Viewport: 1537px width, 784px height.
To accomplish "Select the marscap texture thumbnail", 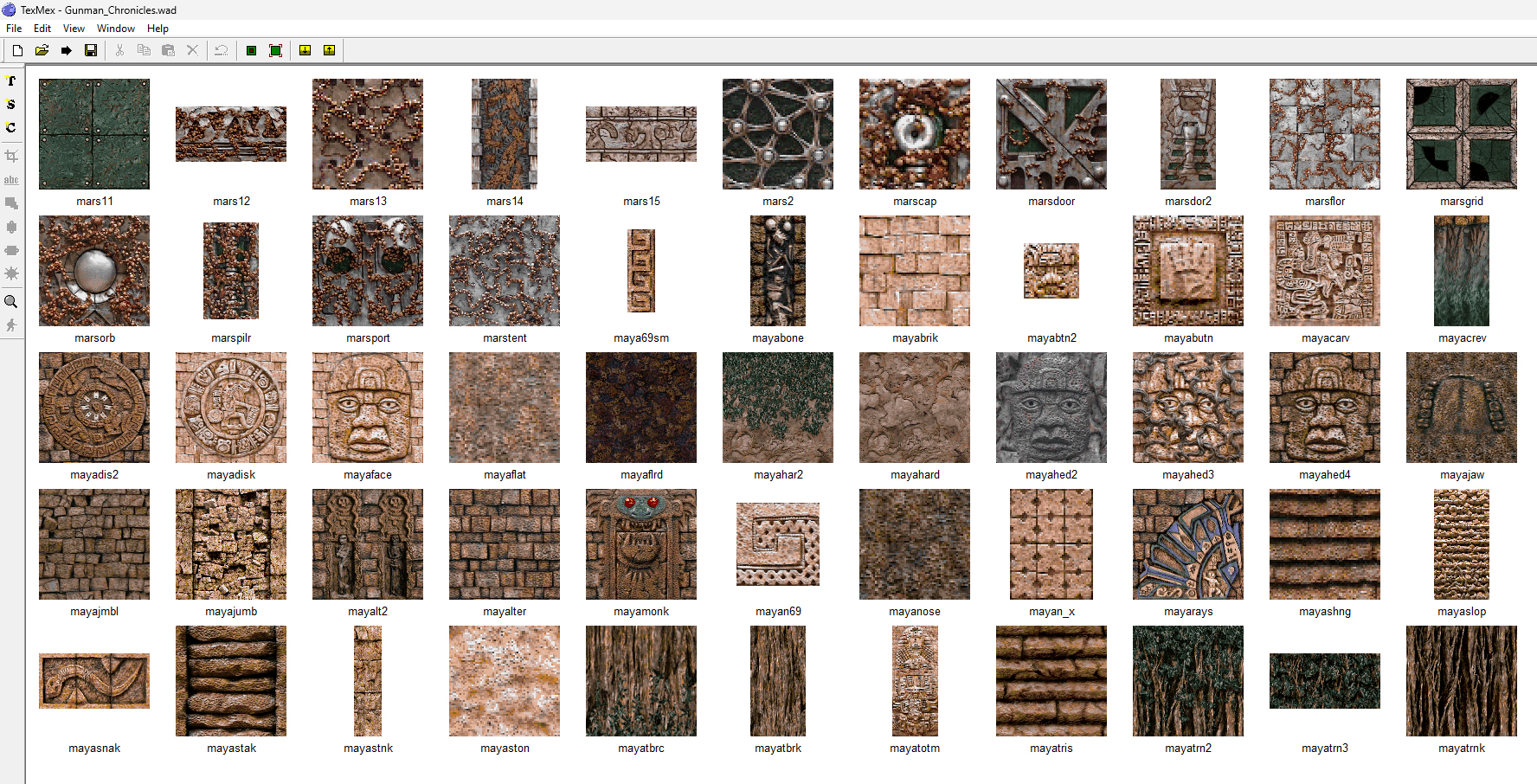I will [915, 134].
